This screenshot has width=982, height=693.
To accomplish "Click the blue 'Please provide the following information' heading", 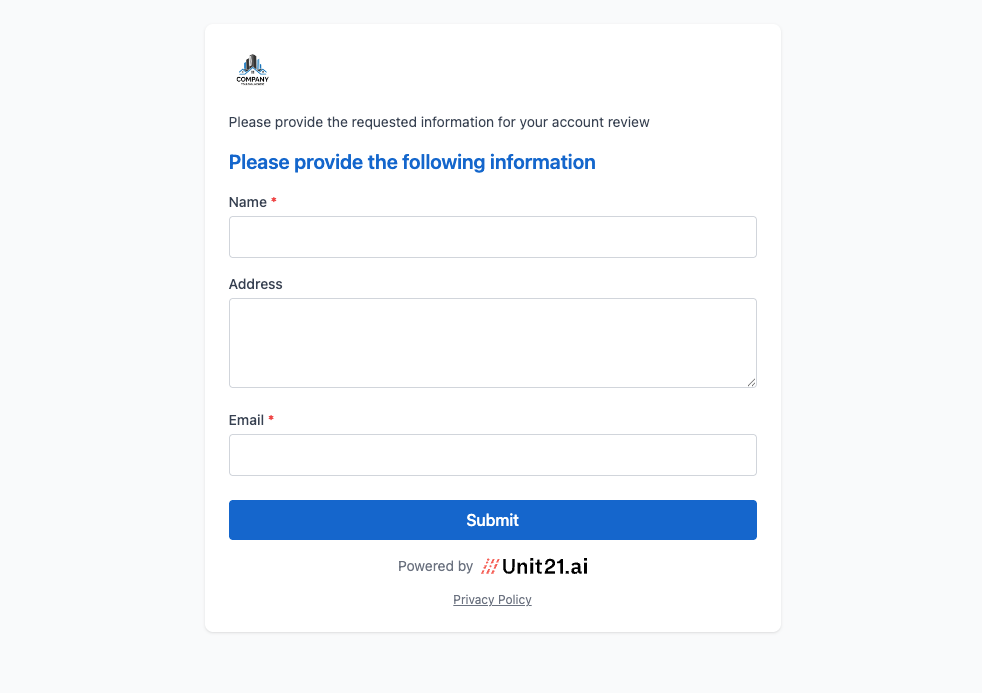I will (x=412, y=162).
